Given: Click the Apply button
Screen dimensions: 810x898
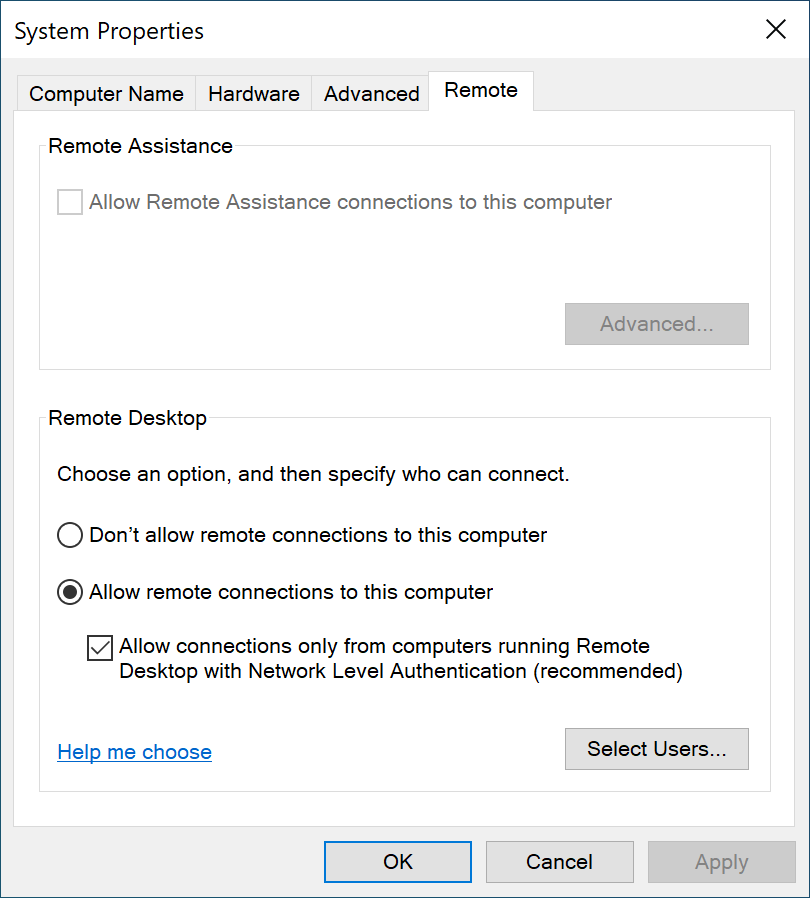Looking at the screenshot, I should [x=721, y=862].
